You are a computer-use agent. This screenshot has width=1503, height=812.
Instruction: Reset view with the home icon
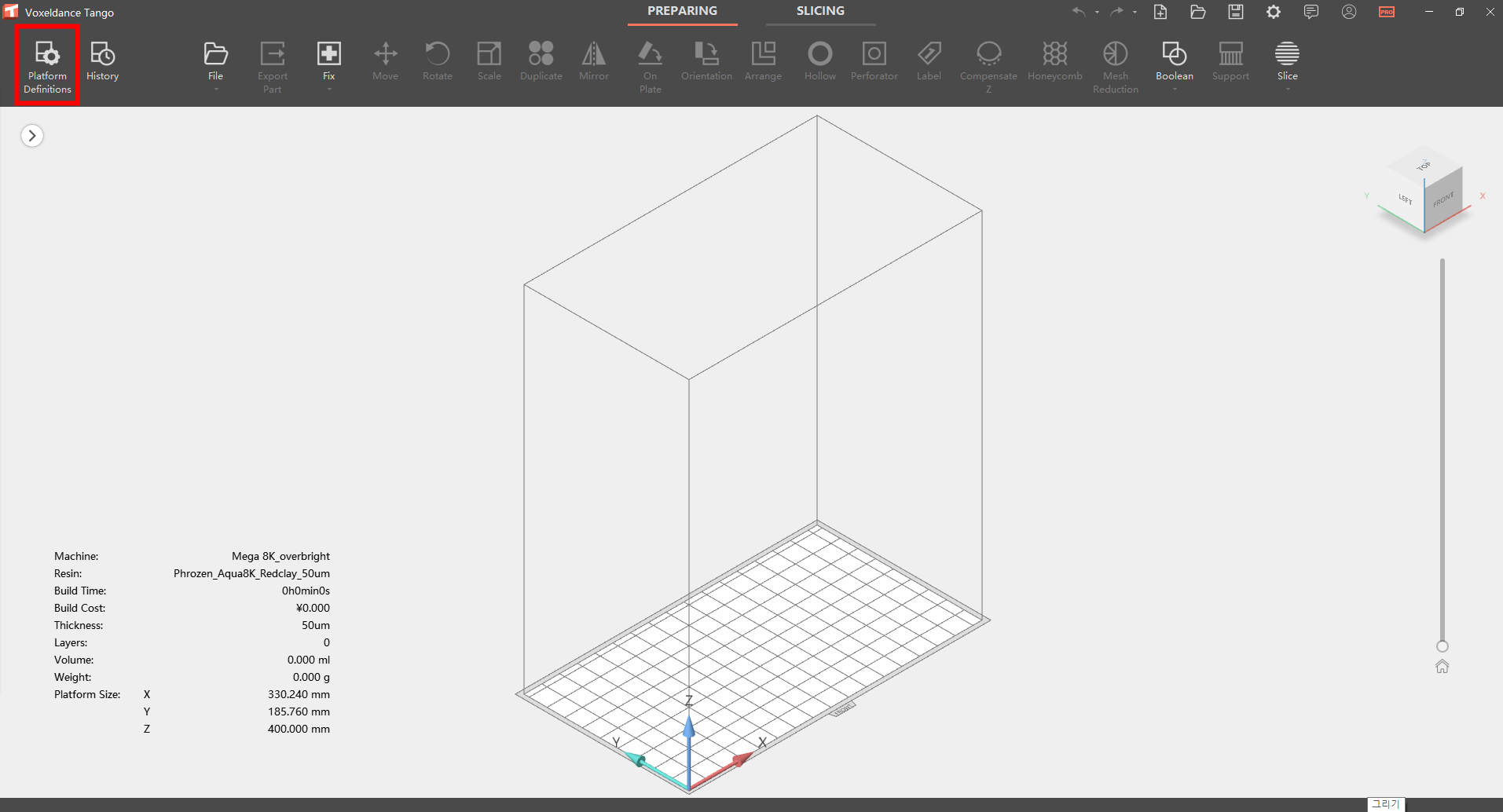pos(1443,667)
